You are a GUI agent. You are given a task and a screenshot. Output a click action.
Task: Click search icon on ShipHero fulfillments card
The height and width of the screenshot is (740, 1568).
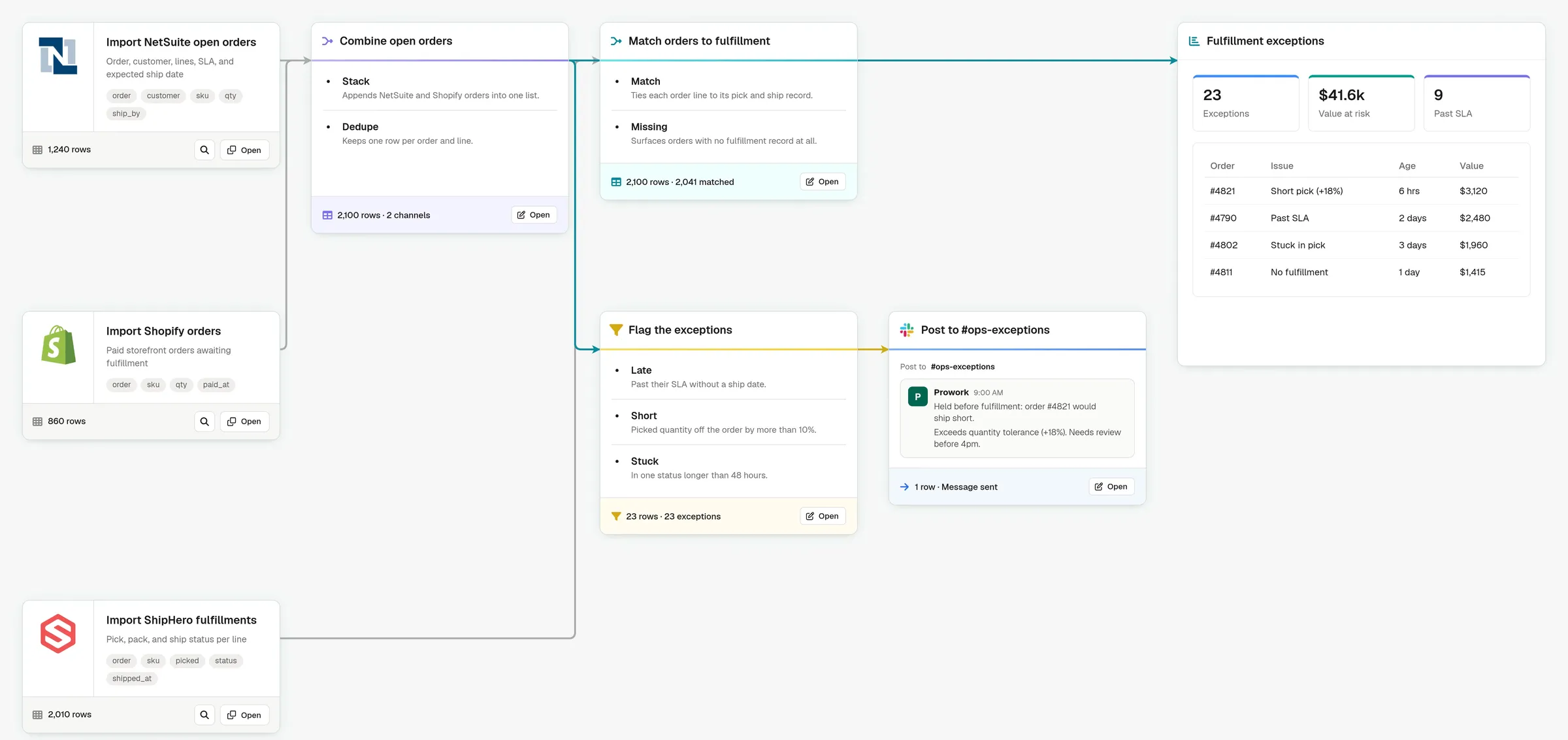point(204,715)
